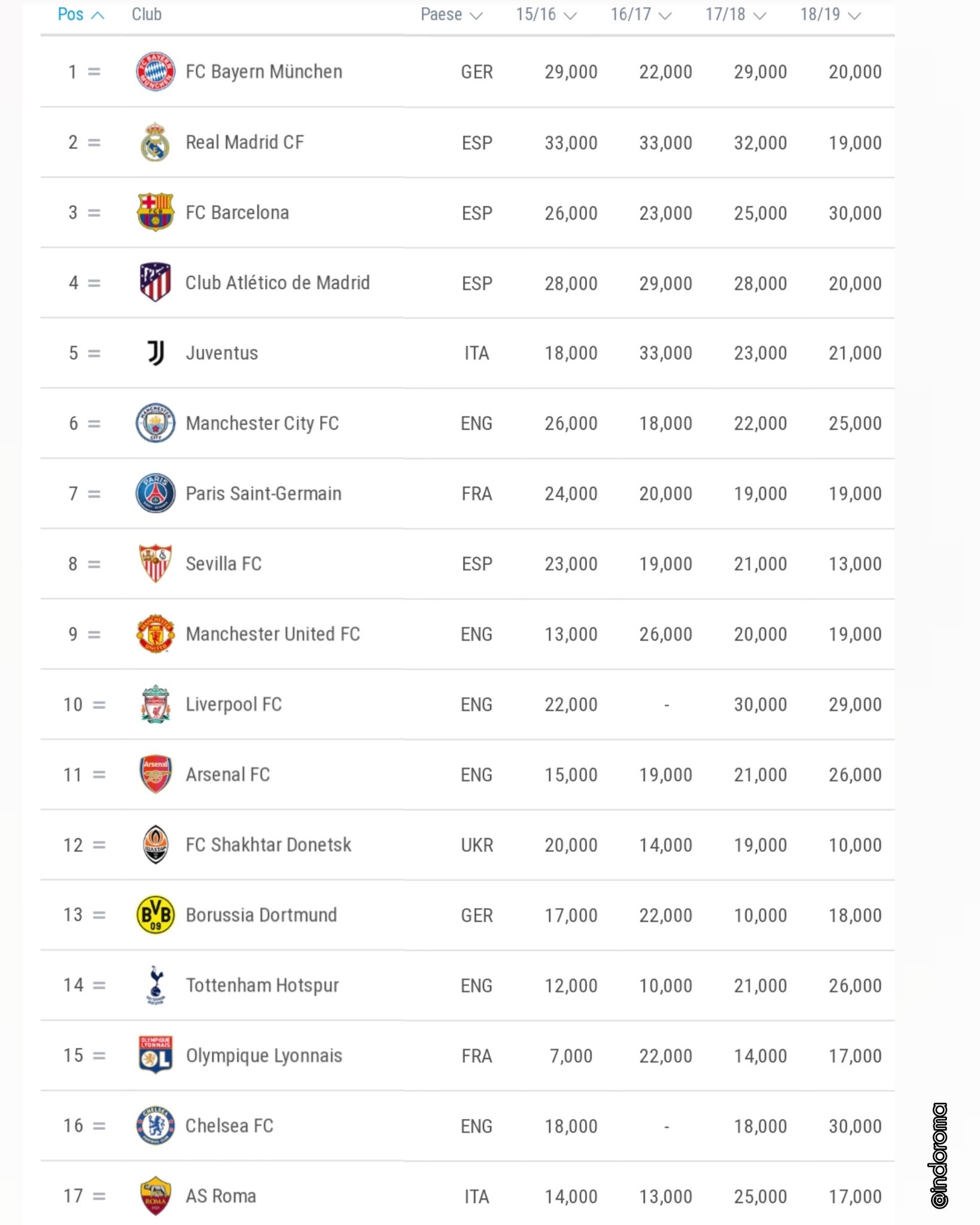Click the Juventus logo icon
The width and height of the screenshot is (980, 1225).
click(x=156, y=353)
